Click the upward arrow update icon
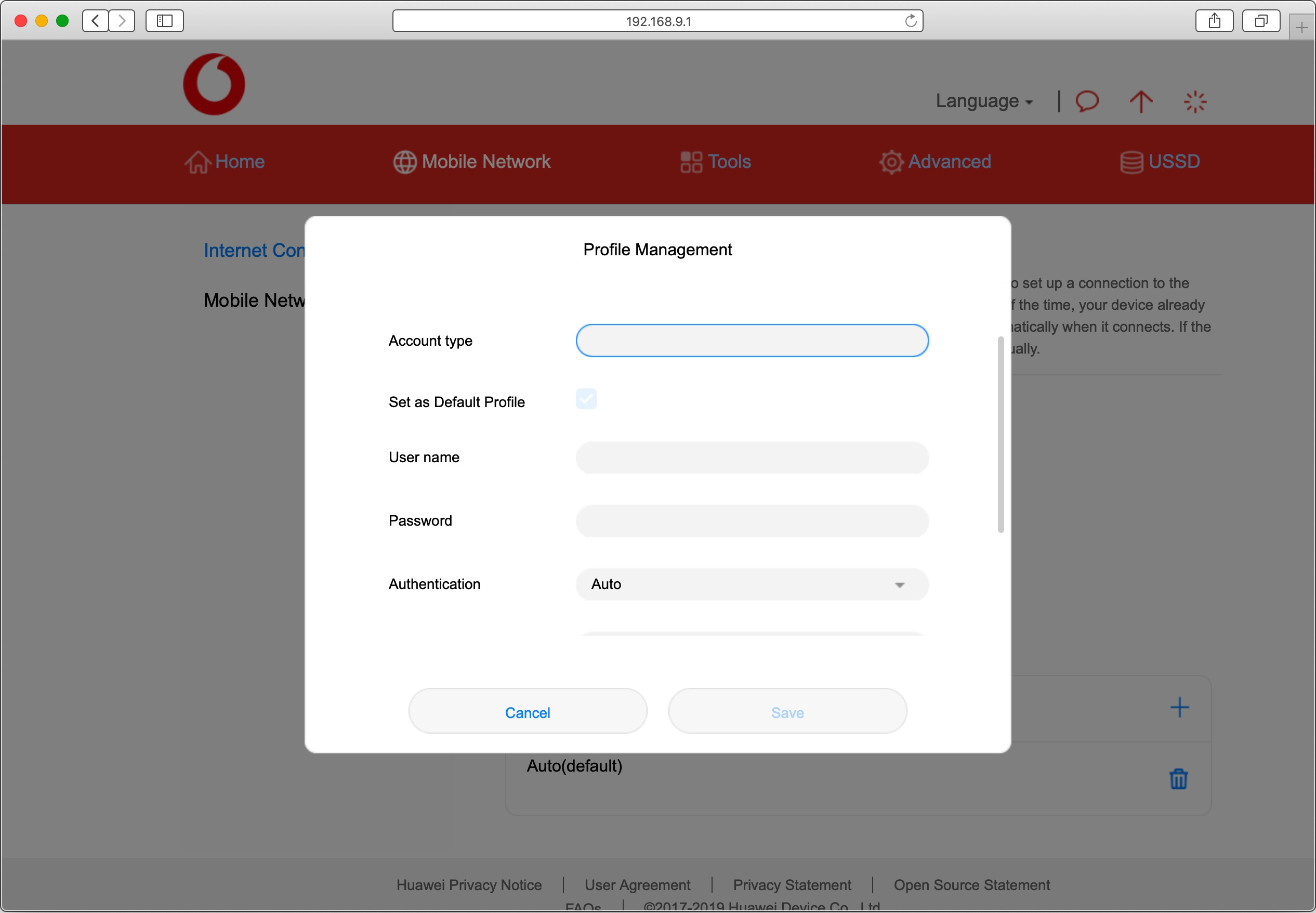 1140,102
